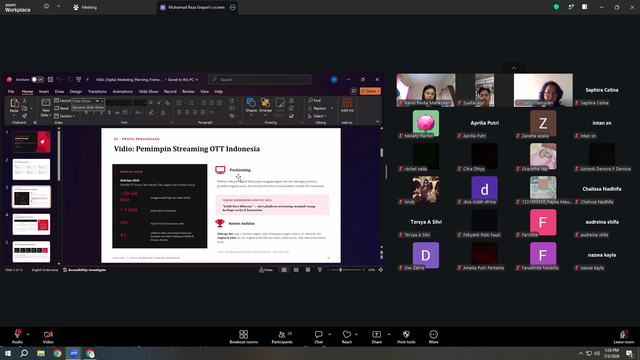Expand the Chat options arrow
The image size is (640, 360).
tap(329, 334)
